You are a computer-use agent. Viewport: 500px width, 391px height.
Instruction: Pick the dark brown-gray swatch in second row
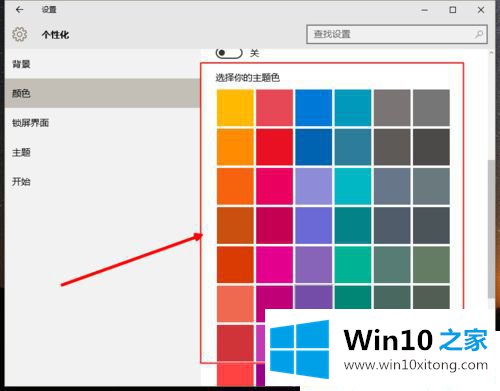(392, 147)
